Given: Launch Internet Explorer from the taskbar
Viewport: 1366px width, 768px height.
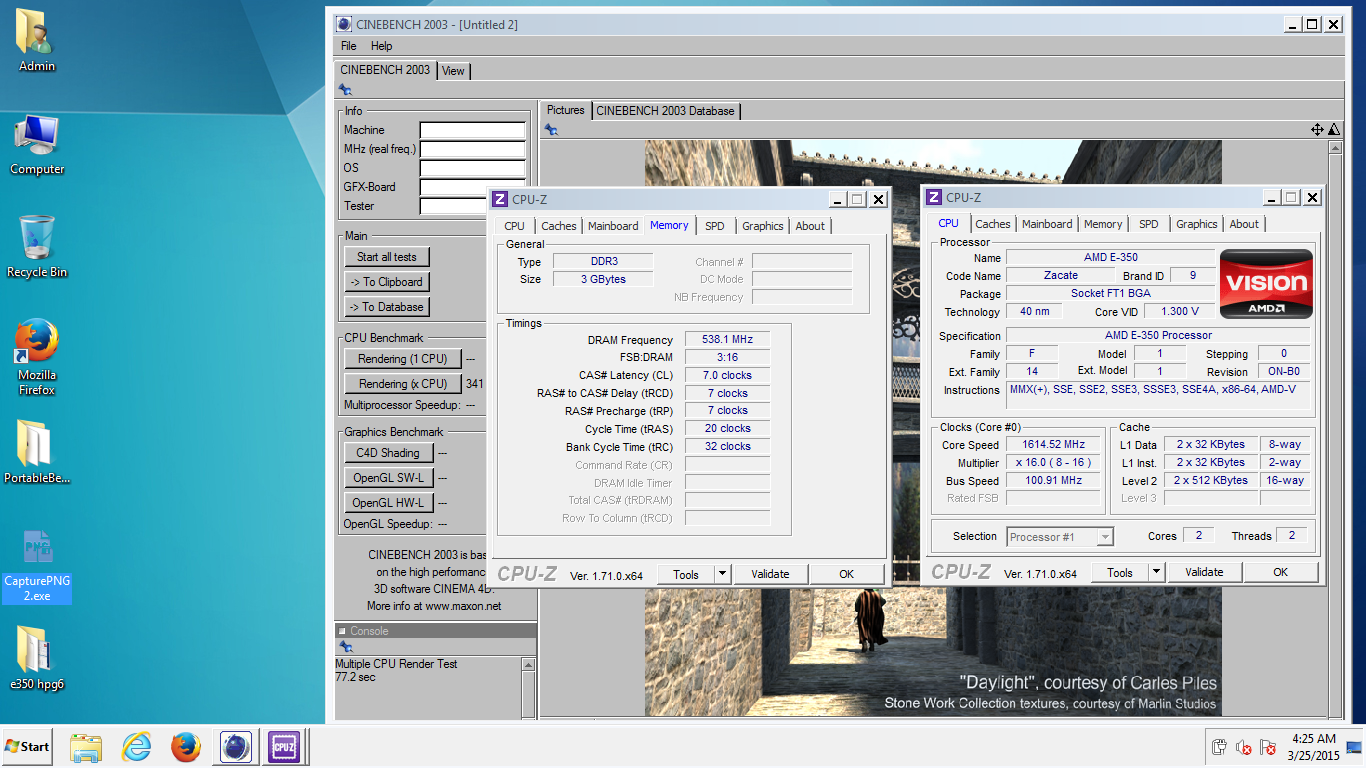Looking at the screenshot, I should 136,747.
